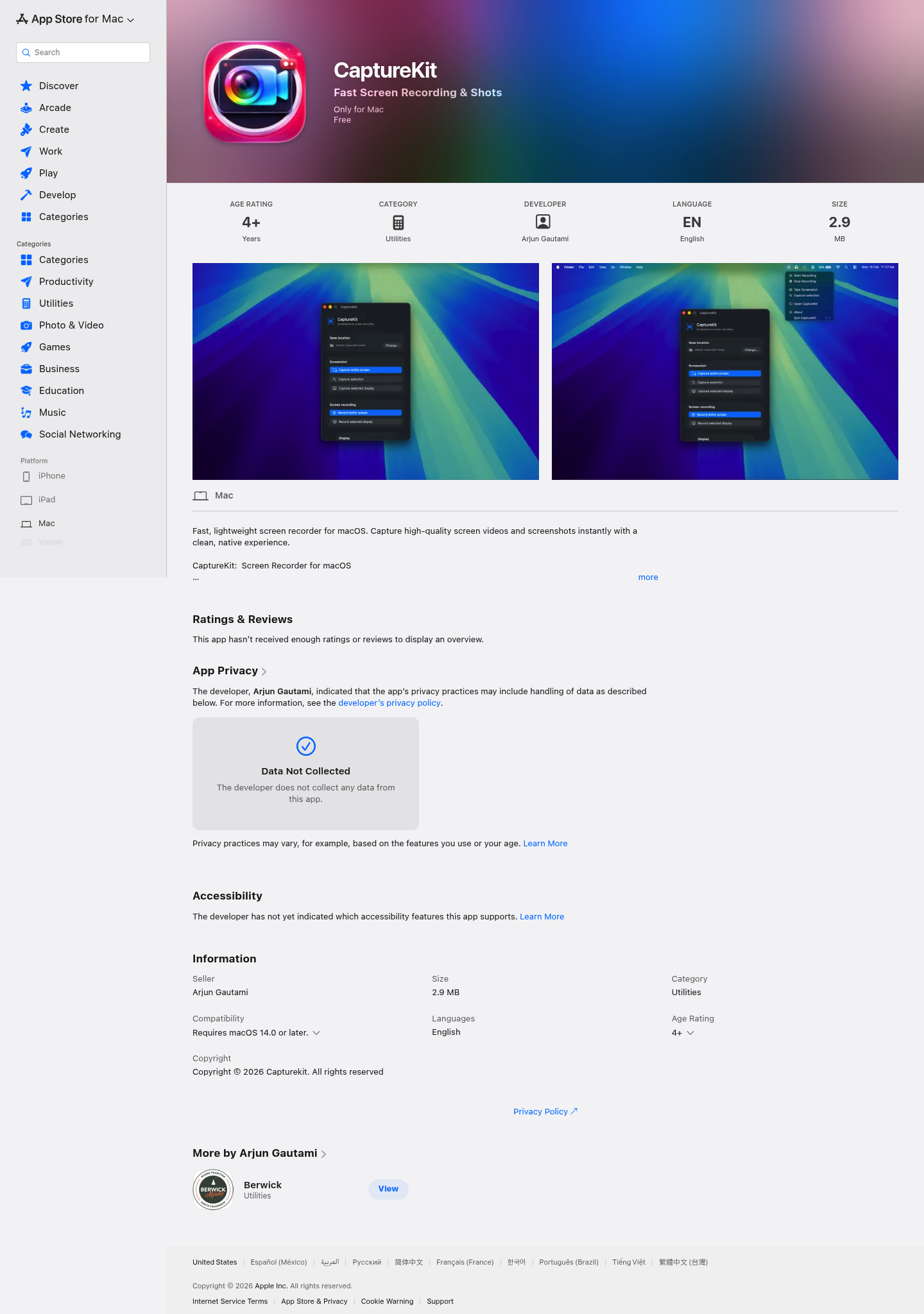Click Cookie Warning footer link
The image size is (924, 1314).
387,1301
